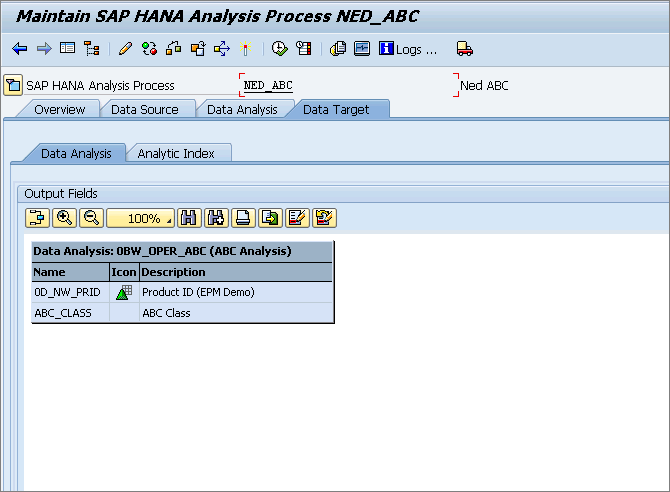Viewport: 670px width, 492px height.
Task: Click the zoom out magnifier icon
Action: (91, 218)
